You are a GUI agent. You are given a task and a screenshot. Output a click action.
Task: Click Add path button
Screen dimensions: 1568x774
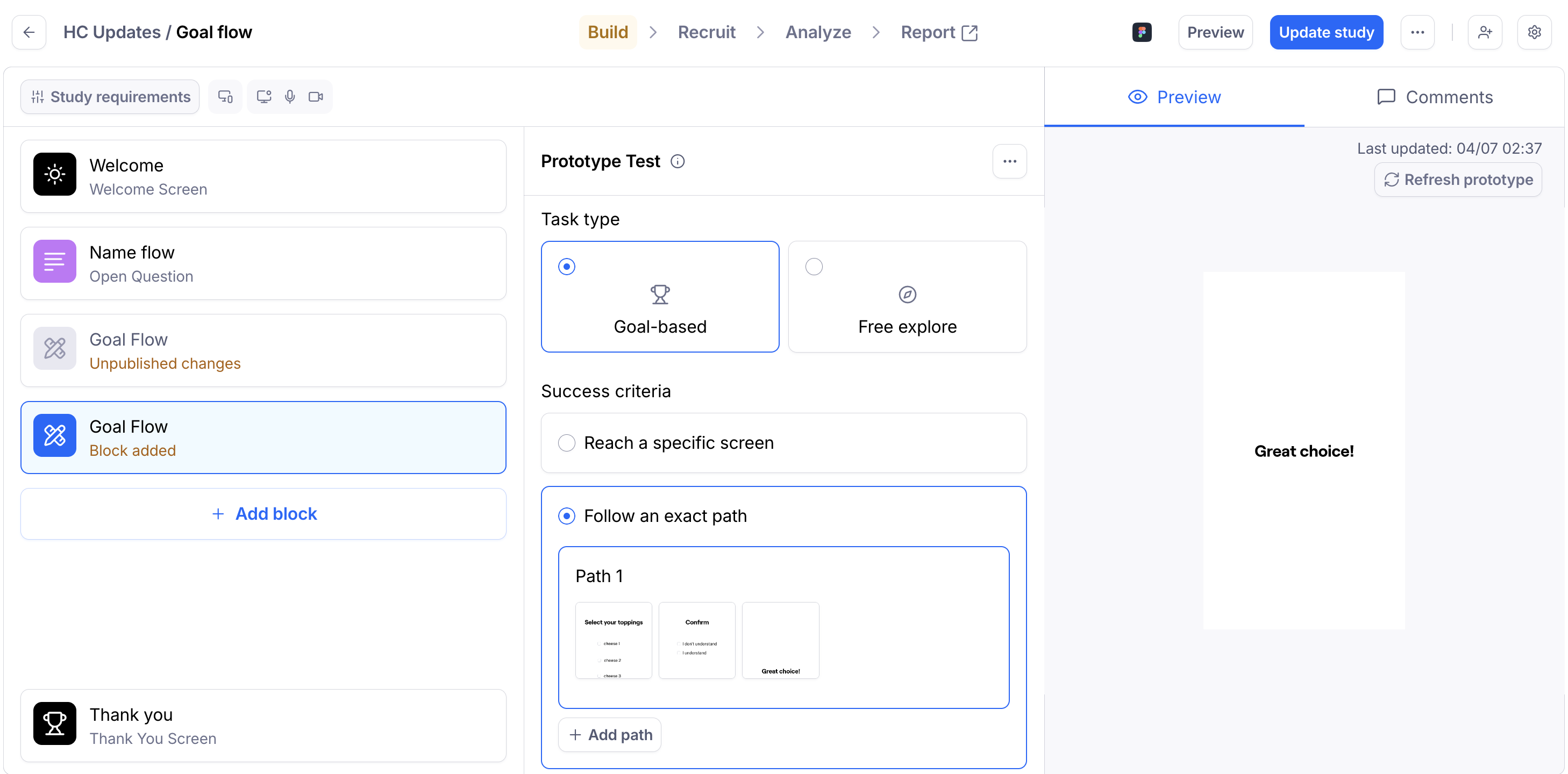coord(609,735)
